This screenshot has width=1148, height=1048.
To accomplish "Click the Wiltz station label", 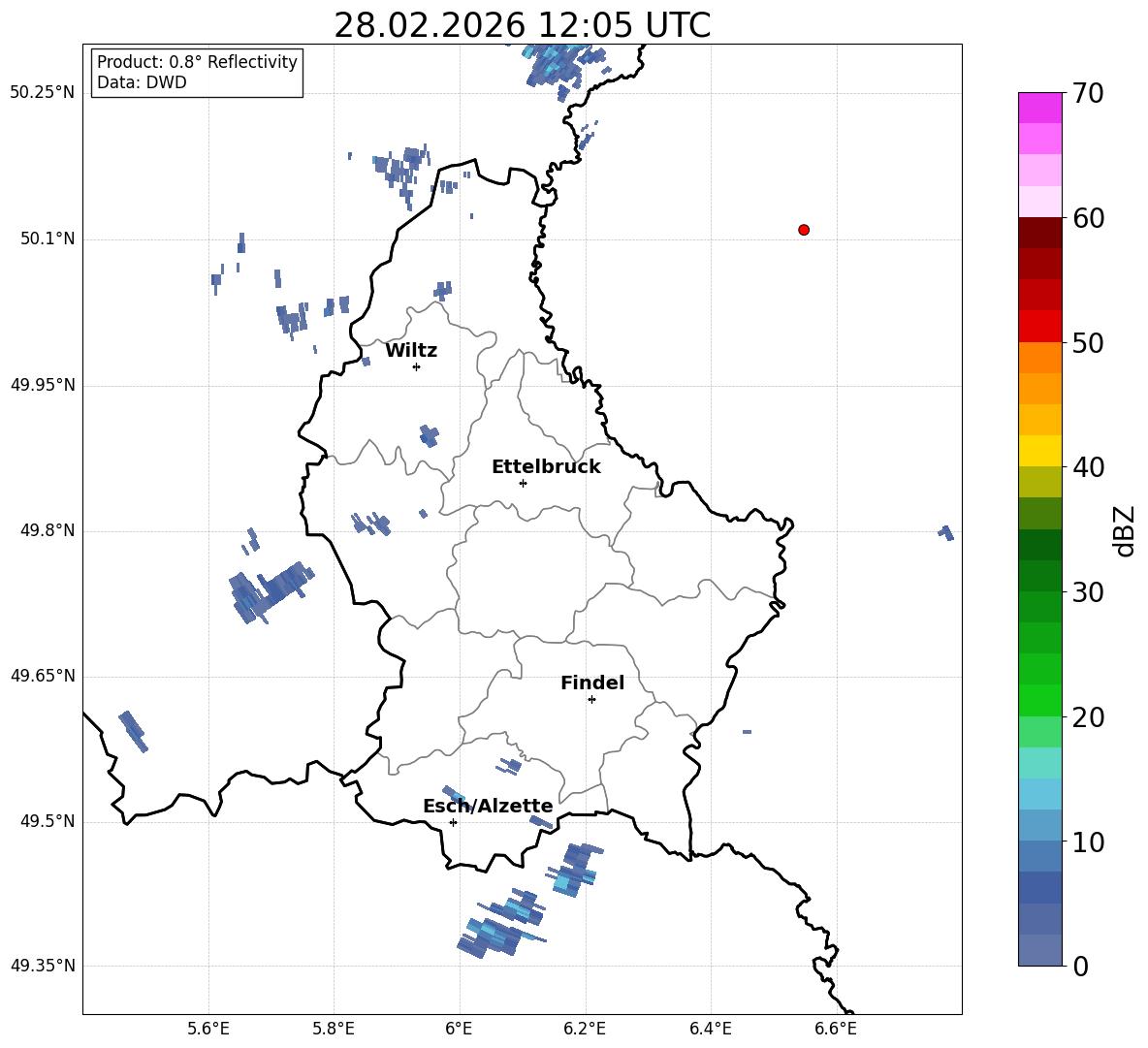I will [x=411, y=351].
